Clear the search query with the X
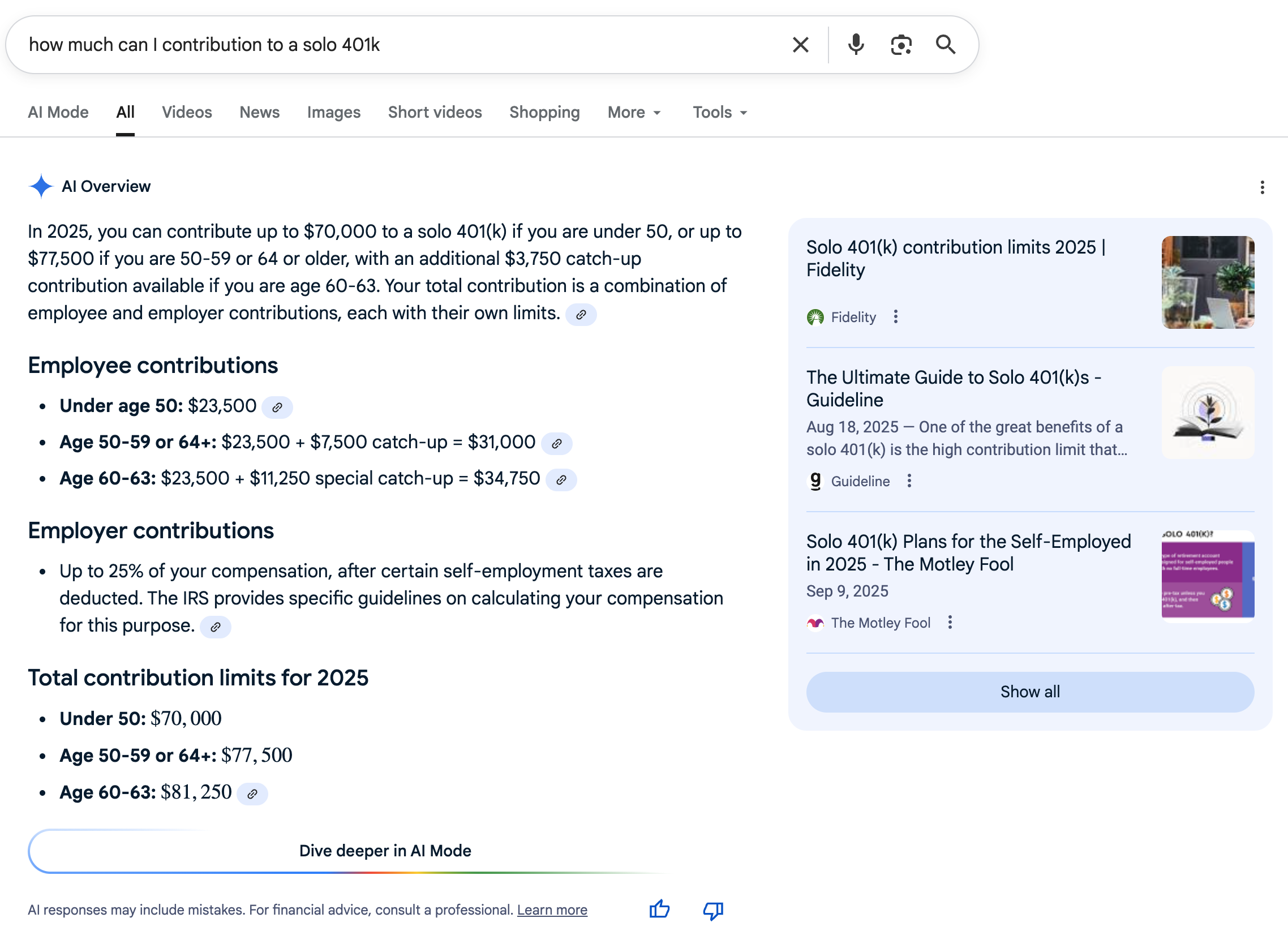 click(x=800, y=44)
